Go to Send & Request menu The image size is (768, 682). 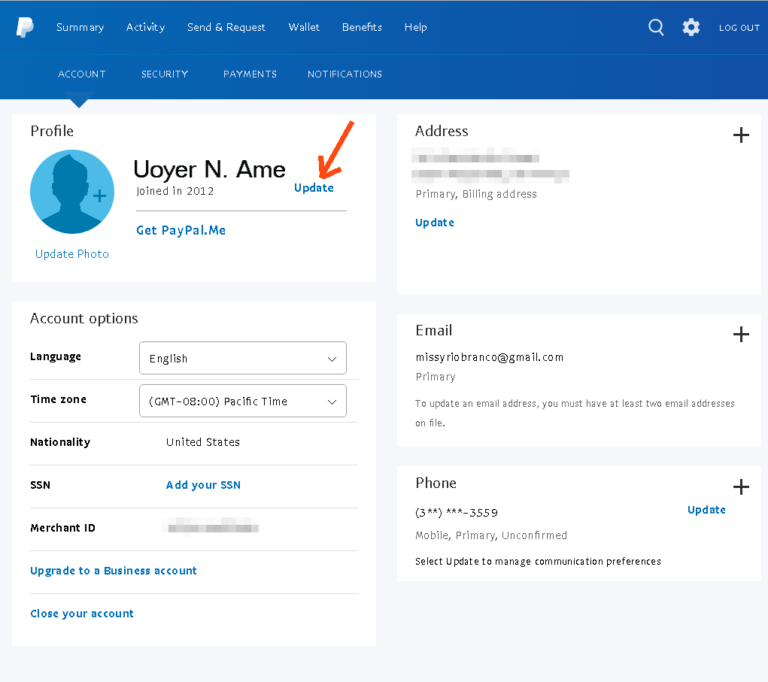coord(226,27)
